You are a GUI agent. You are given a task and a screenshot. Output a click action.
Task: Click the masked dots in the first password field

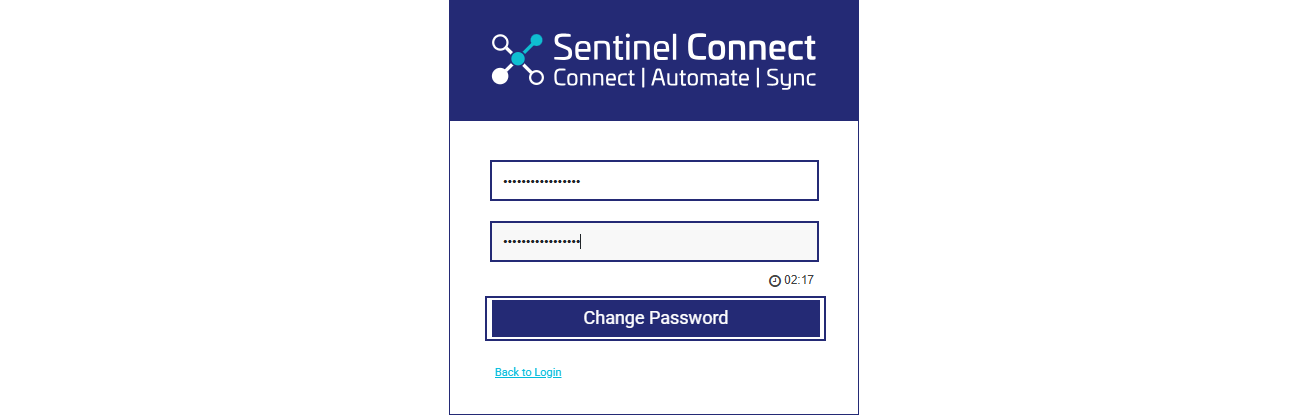[541, 181]
